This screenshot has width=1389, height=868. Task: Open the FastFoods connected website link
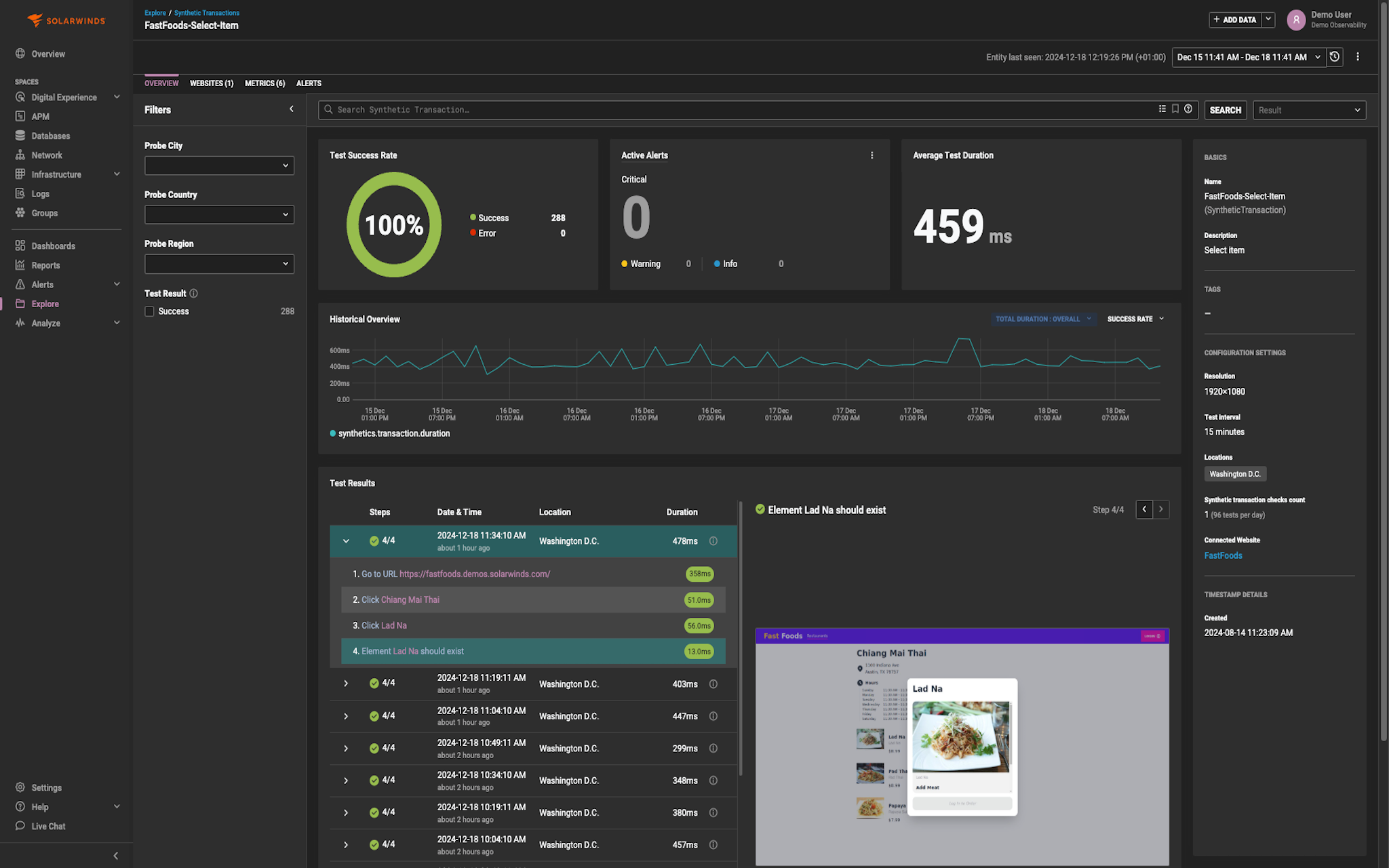1223,555
